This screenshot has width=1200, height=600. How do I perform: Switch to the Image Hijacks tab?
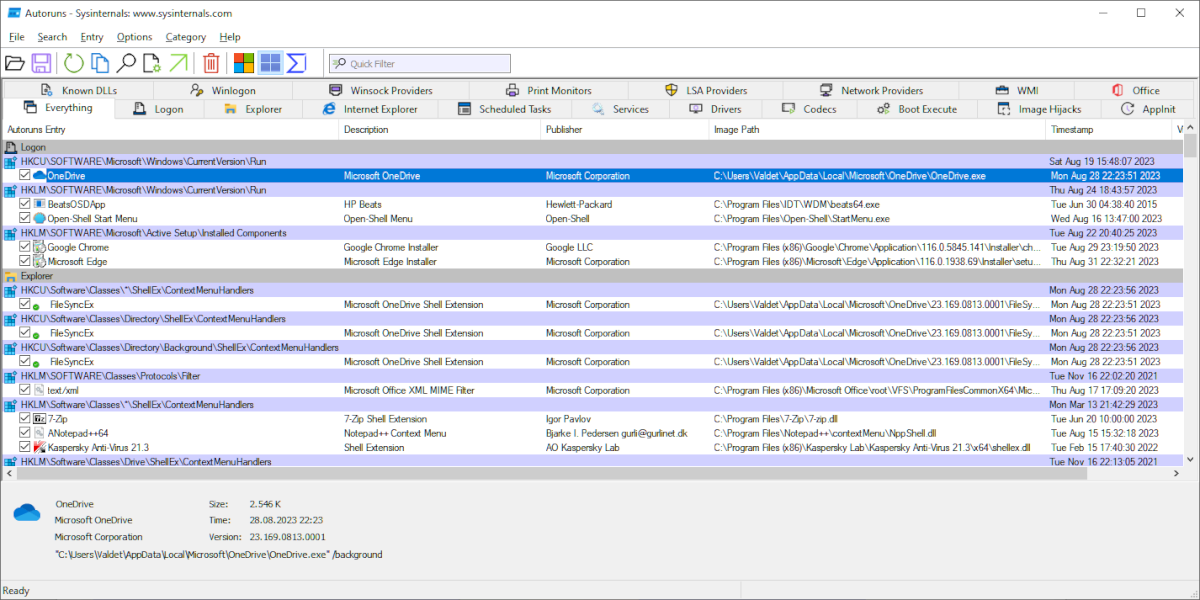pyautogui.click(x=1039, y=109)
